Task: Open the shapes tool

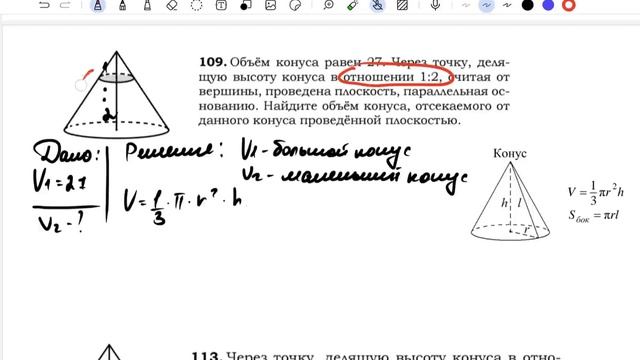Action: click(x=246, y=5)
